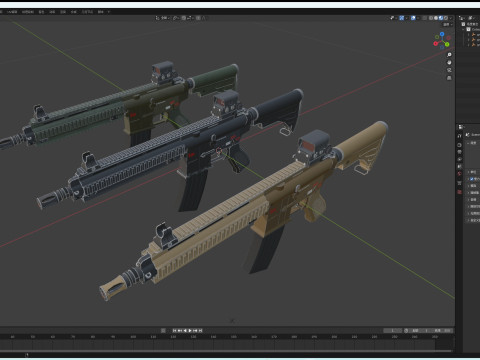Switch to the Texture Paint workspace tab
The width and height of the screenshot is (480, 360).
tap(28, 12)
